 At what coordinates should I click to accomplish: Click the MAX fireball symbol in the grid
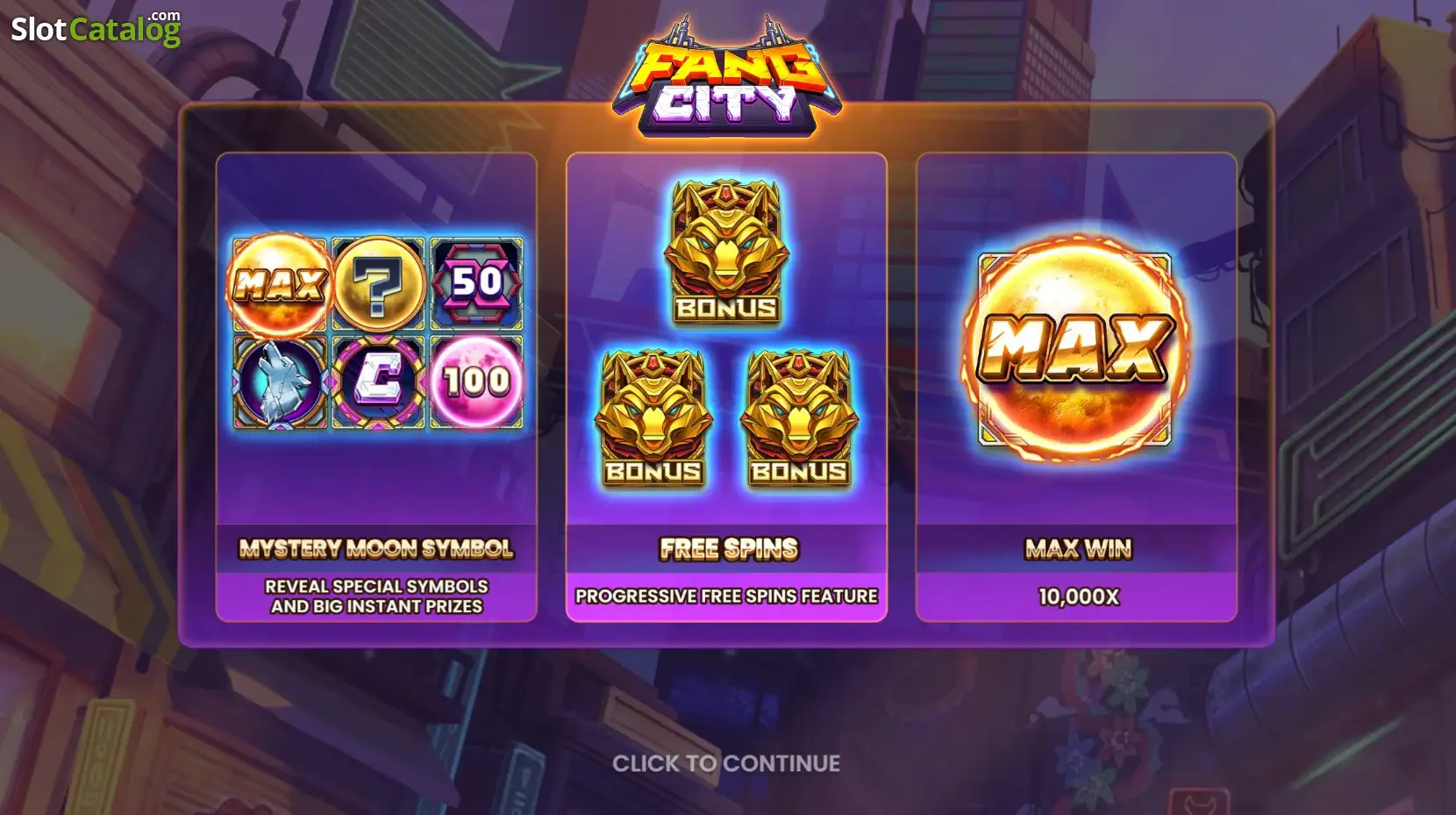point(280,284)
